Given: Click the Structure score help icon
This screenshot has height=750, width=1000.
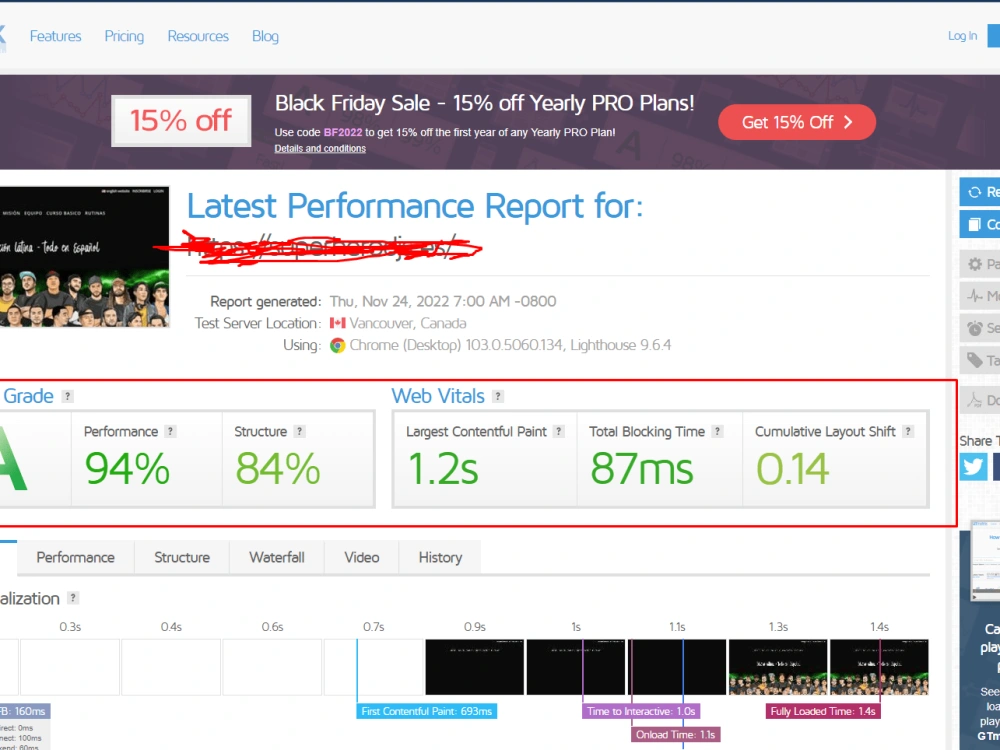Looking at the screenshot, I should click(x=299, y=431).
